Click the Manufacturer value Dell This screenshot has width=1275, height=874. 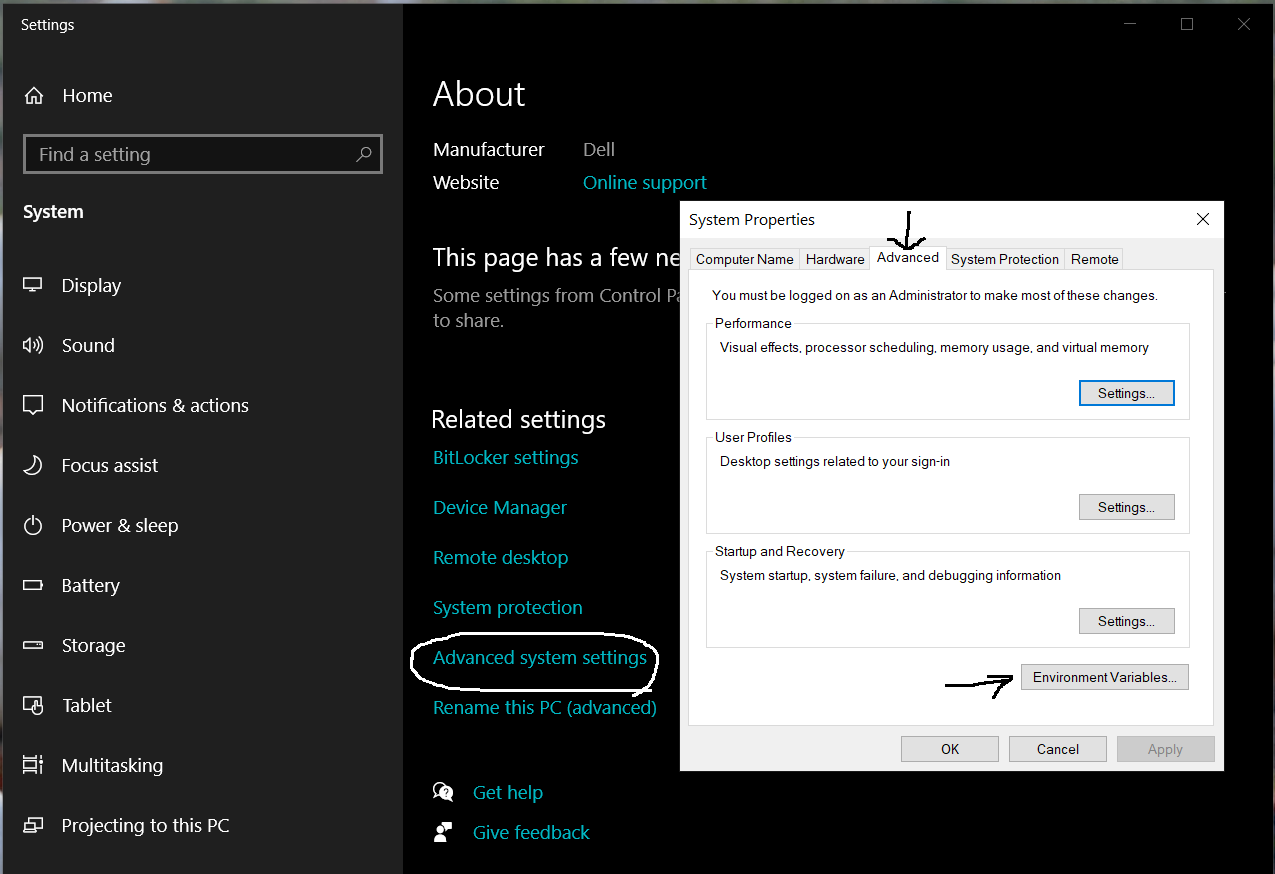599,150
